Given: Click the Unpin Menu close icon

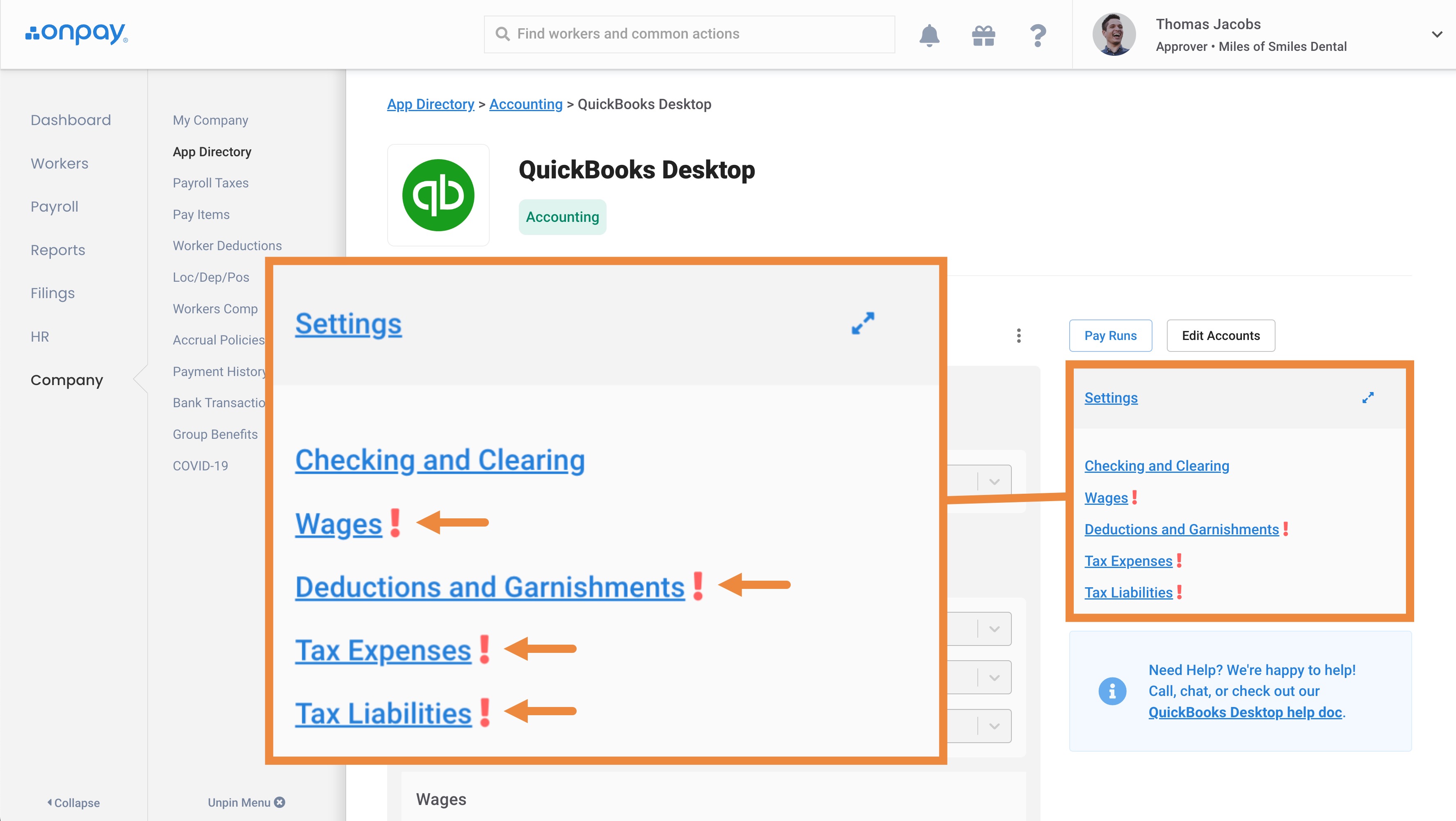Looking at the screenshot, I should click(280, 803).
